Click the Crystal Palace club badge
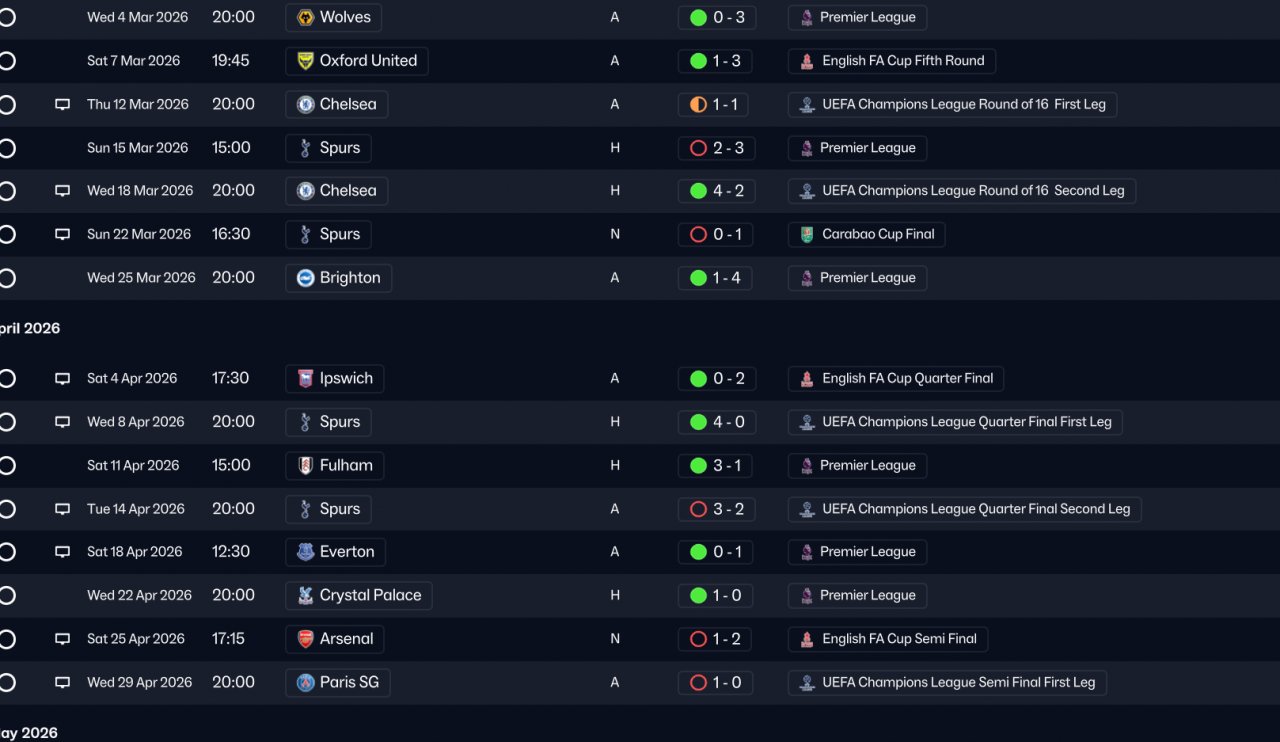The height and width of the screenshot is (742, 1280). (x=306, y=596)
